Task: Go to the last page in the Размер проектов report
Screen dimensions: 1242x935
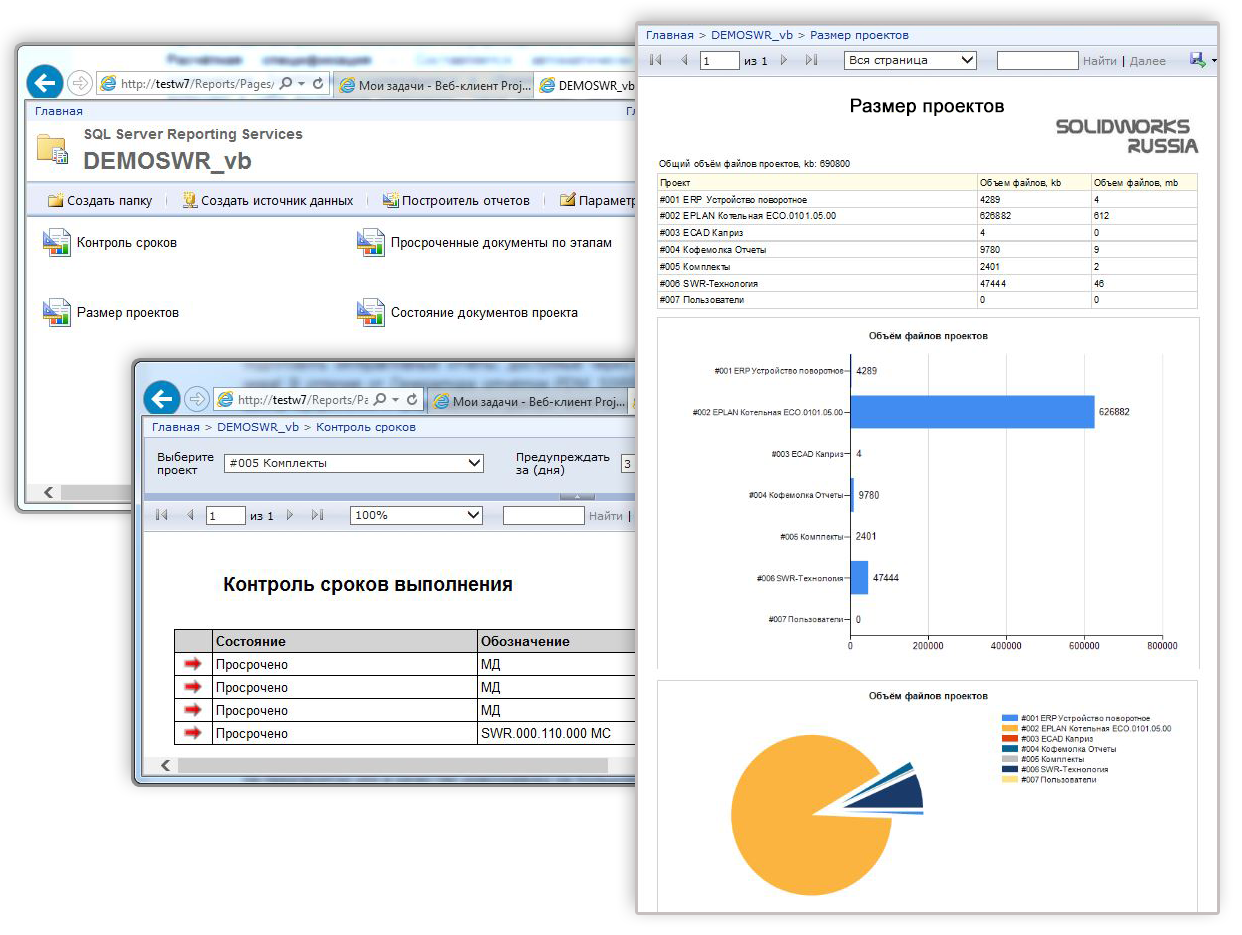Action: (x=811, y=60)
